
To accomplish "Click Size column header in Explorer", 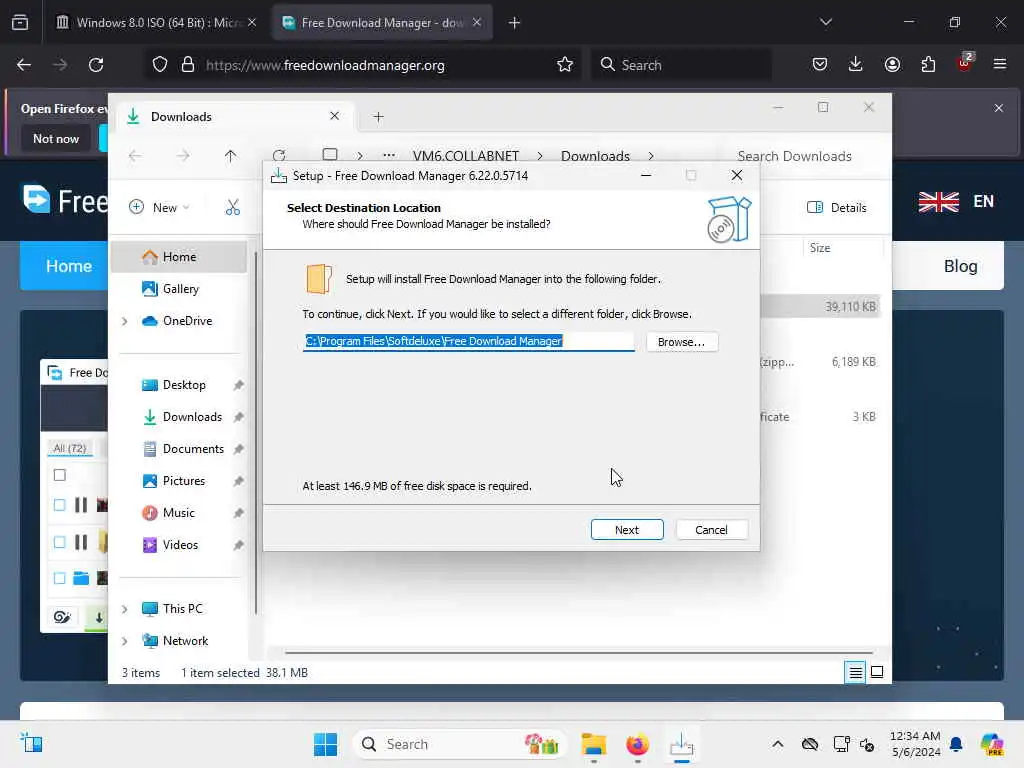I will coord(820,248).
